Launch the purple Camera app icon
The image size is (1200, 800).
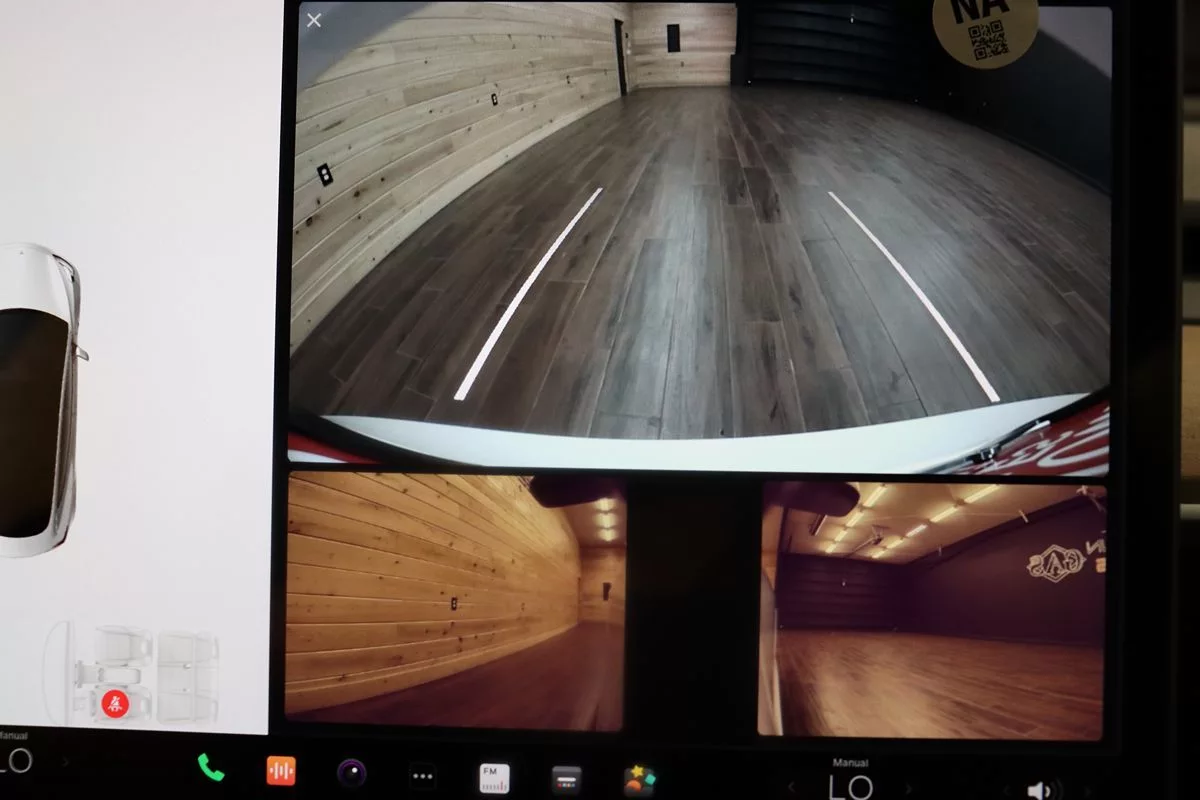coord(351,773)
